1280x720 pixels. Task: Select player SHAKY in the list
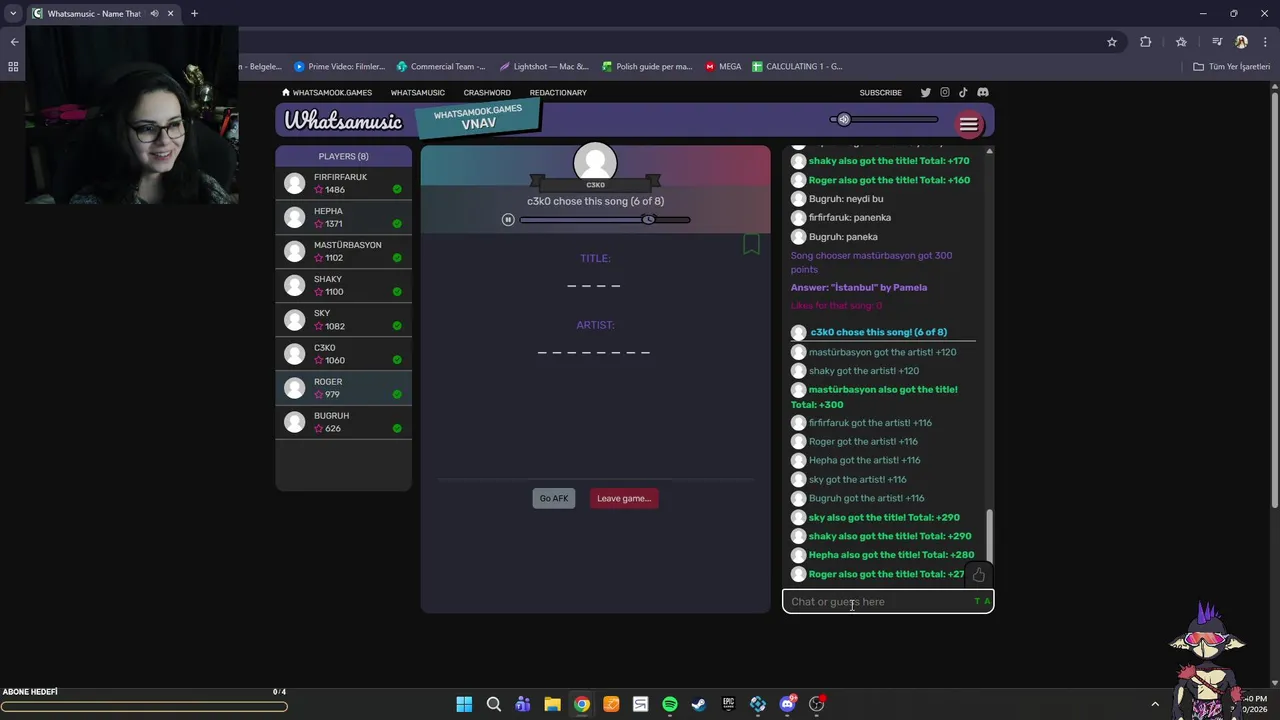343,285
